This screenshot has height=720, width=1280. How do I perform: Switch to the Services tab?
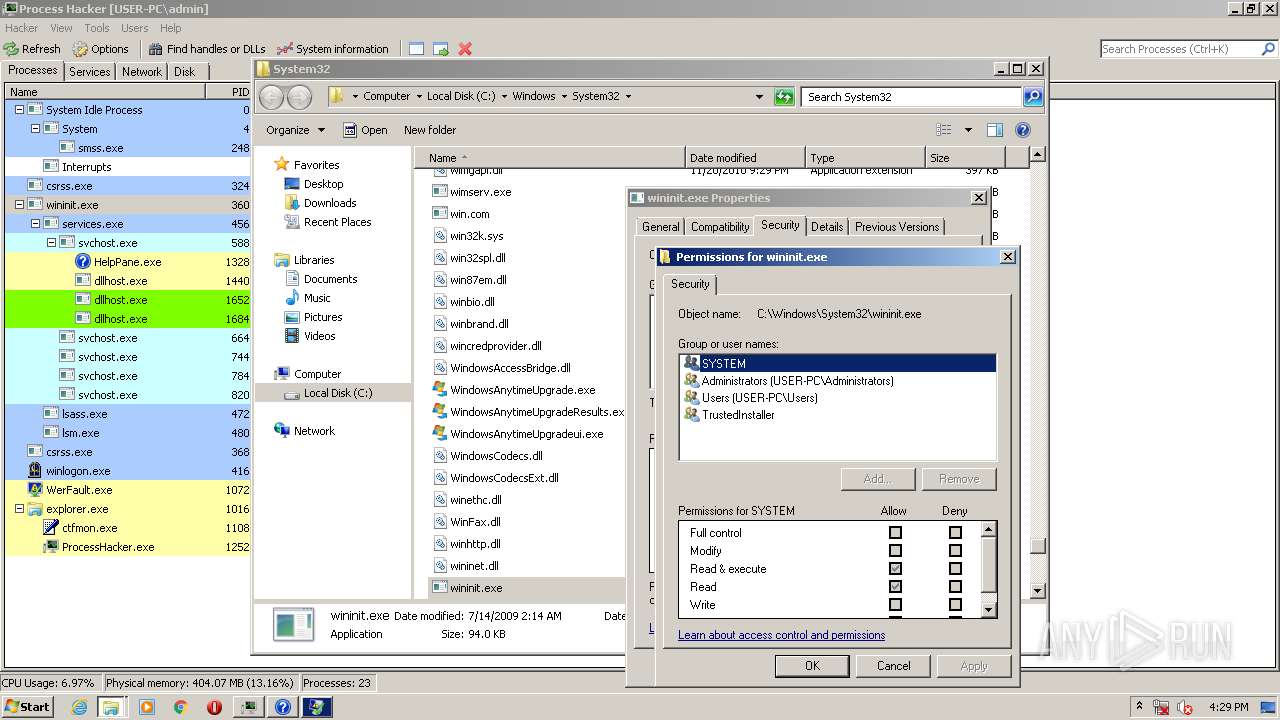point(90,72)
